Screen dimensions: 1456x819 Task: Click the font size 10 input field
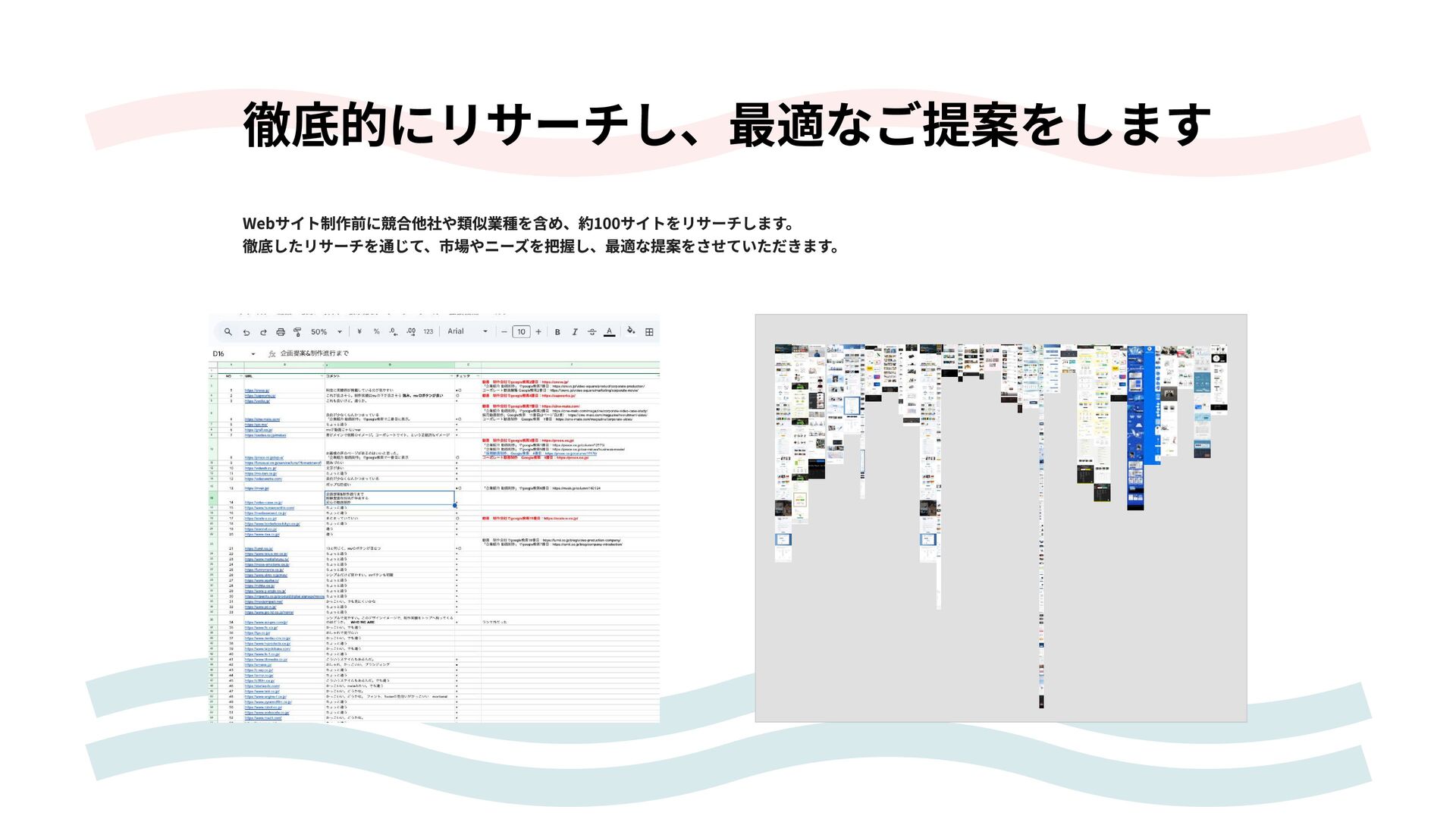[x=521, y=332]
